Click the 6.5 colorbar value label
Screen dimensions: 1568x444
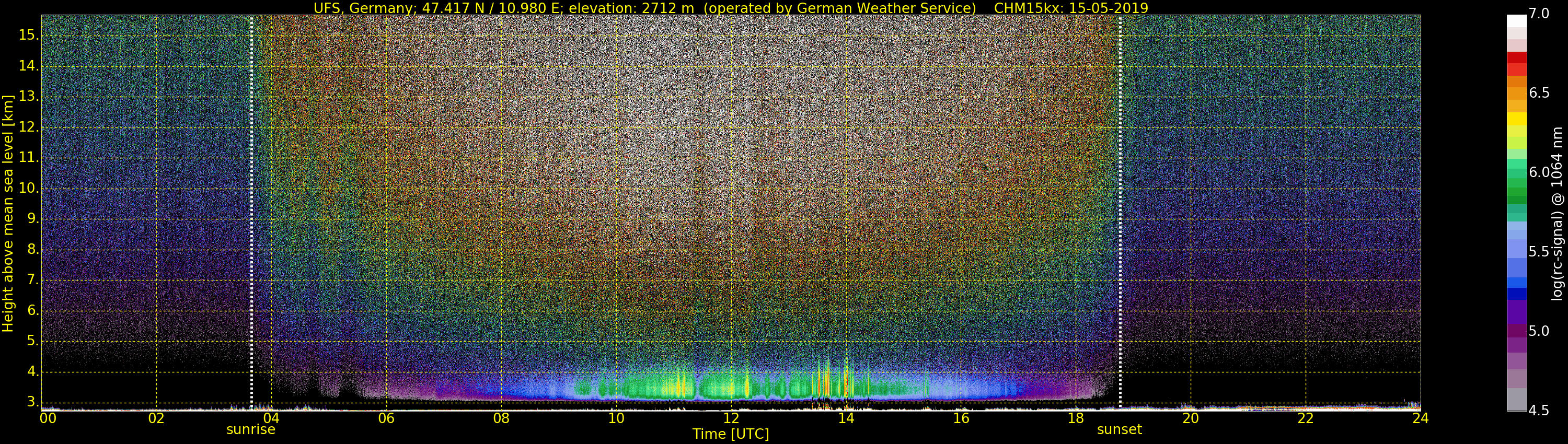pyautogui.click(x=1539, y=93)
